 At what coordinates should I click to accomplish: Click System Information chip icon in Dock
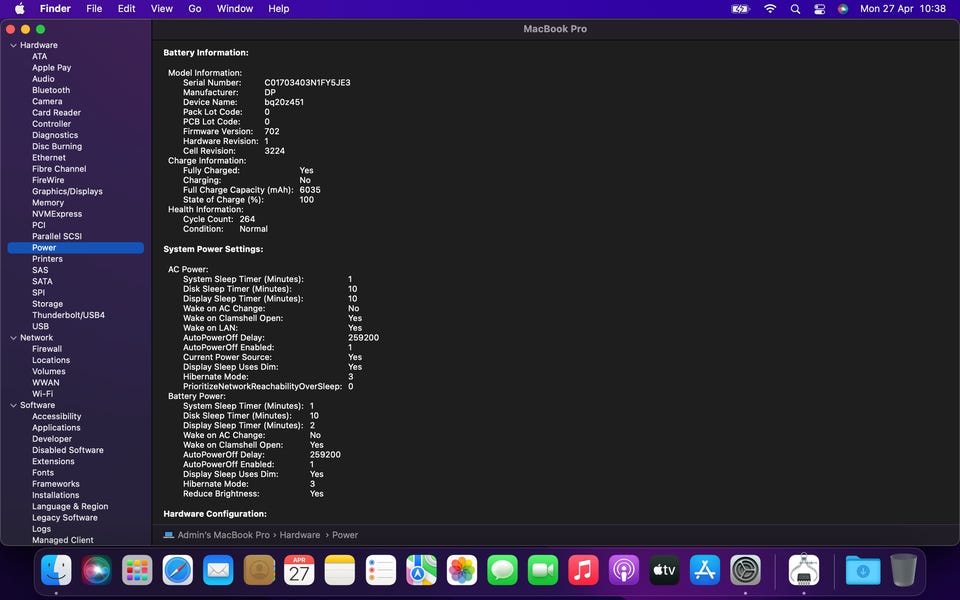(804, 570)
